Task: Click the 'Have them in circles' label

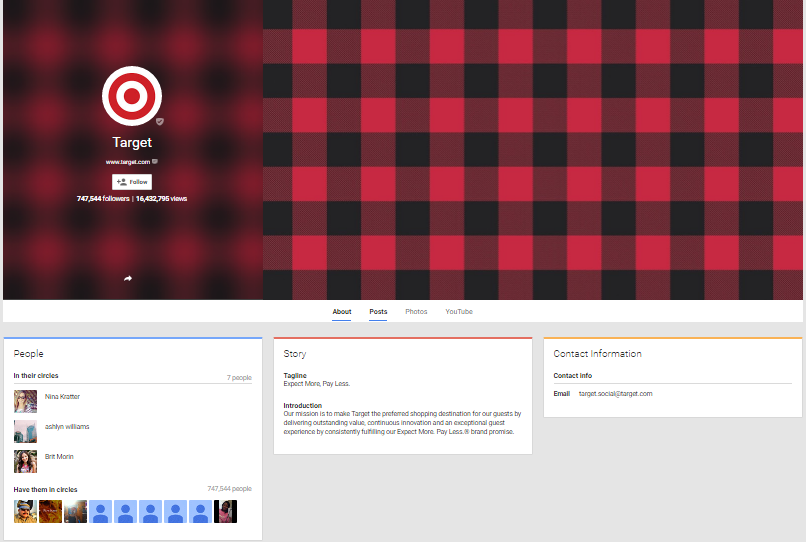Action: click(x=45, y=490)
